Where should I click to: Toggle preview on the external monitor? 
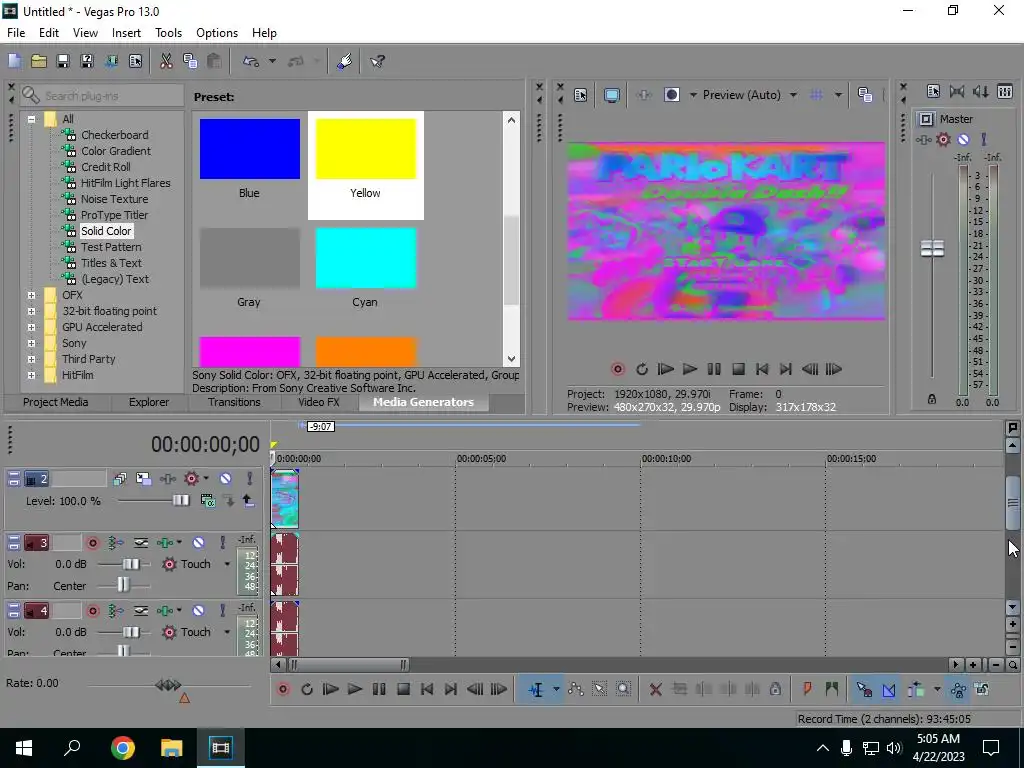tap(611, 95)
